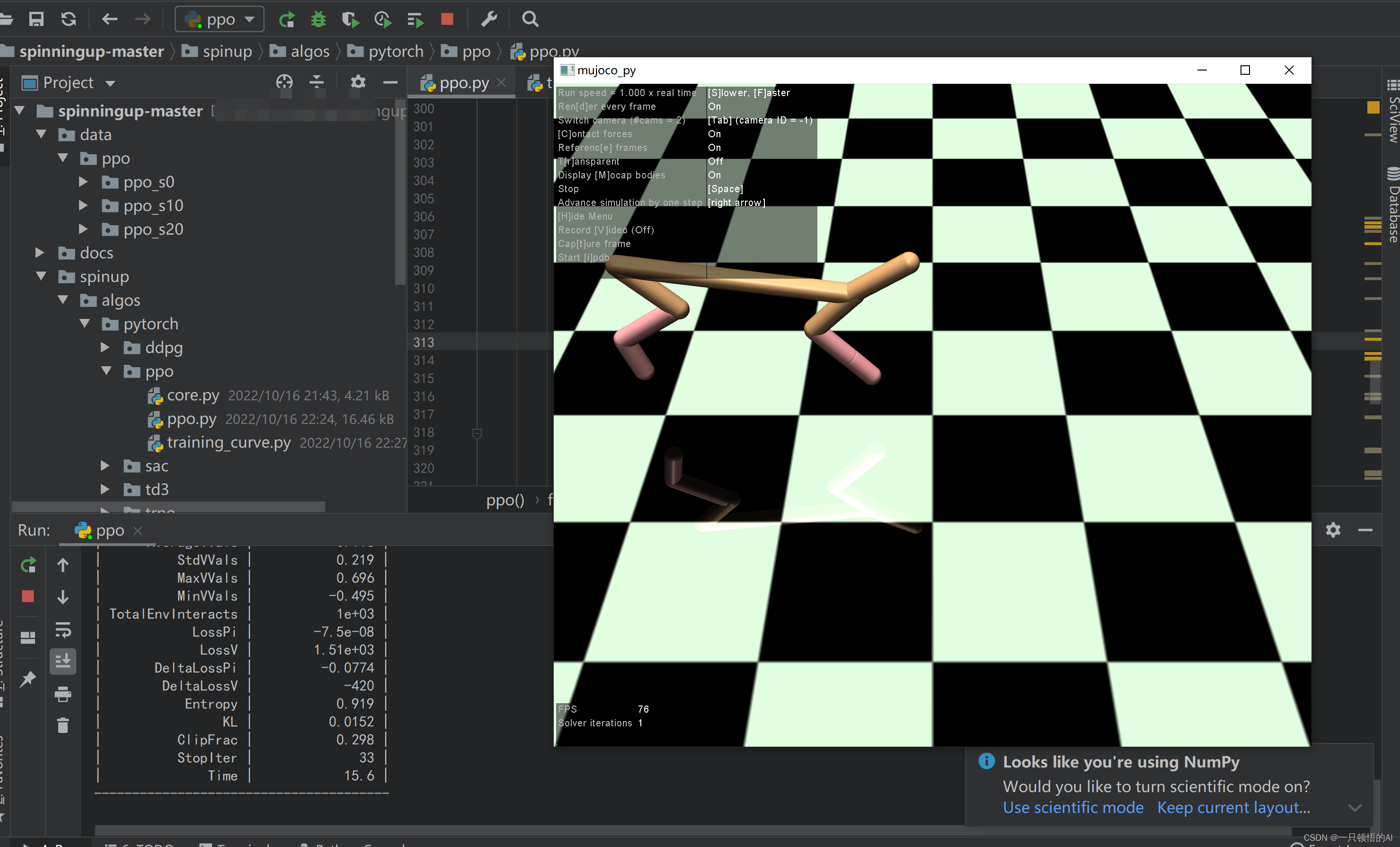Click the Down stack trace arrow
Image resolution: width=1400 pixels, height=847 pixels.
63,597
